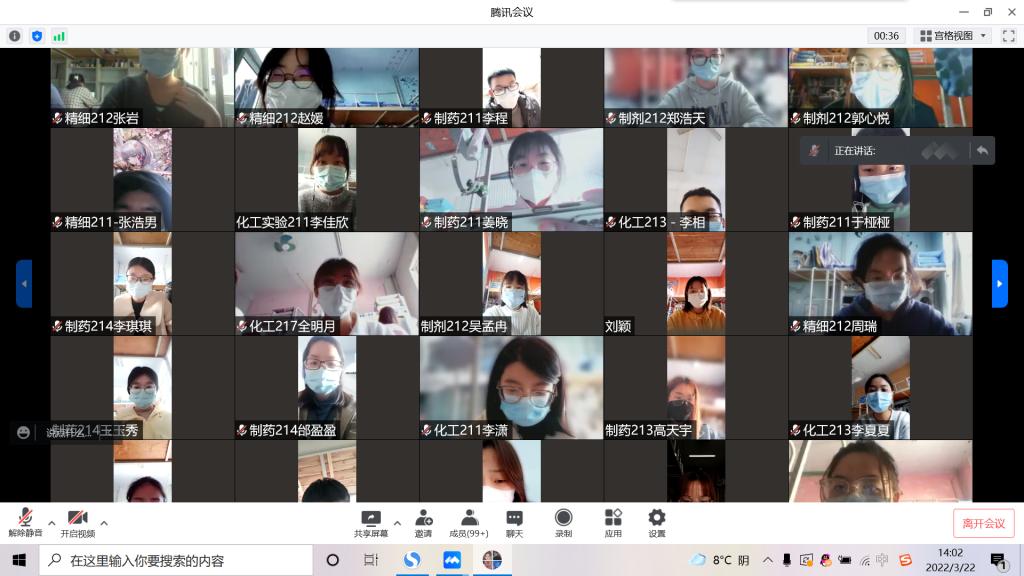Click the blue security shield icon

coord(37,36)
